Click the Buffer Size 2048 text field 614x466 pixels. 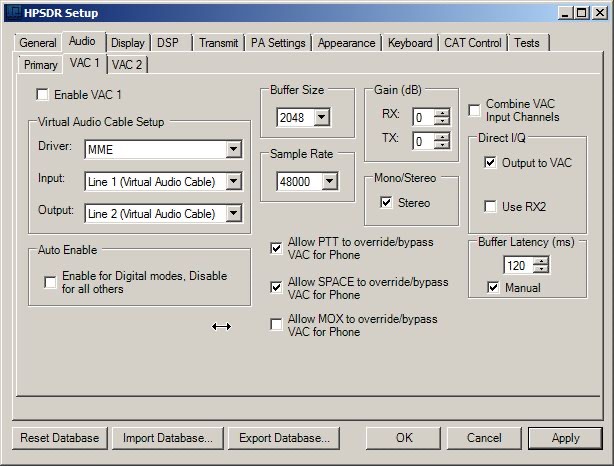click(x=295, y=117)
